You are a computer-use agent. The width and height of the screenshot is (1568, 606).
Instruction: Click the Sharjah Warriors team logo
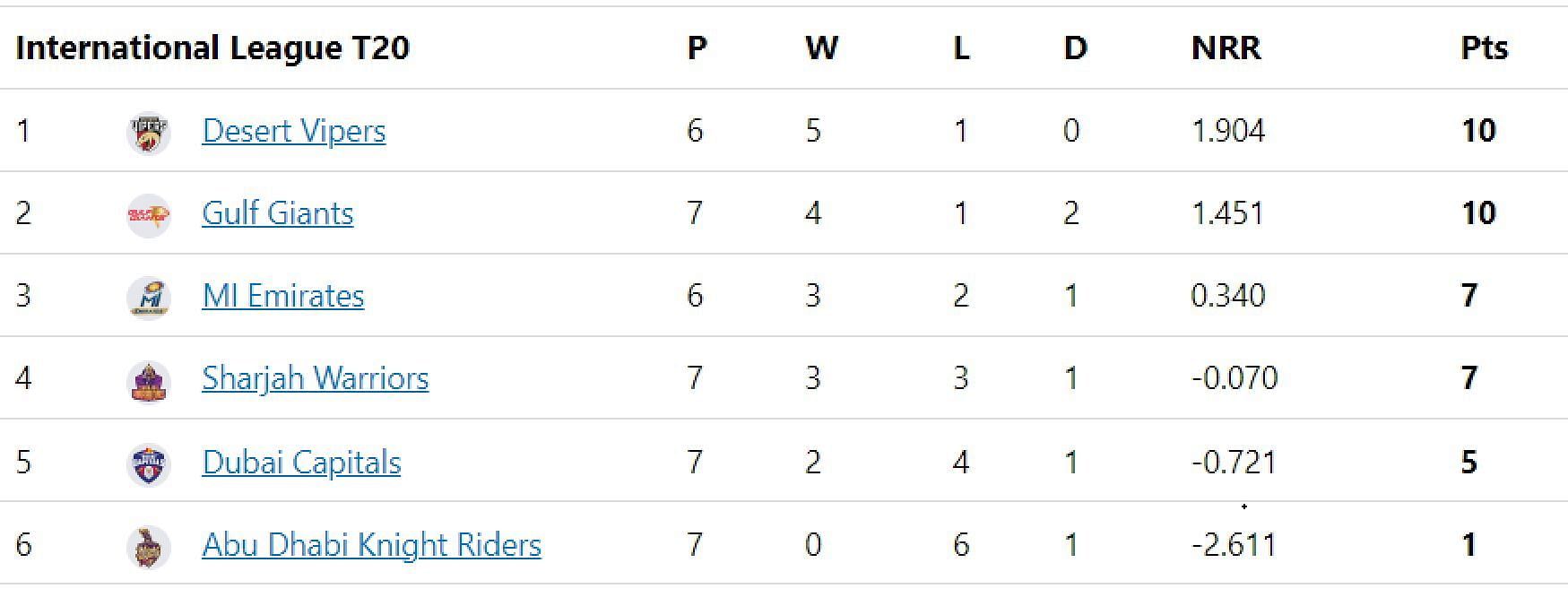(x=149, y=381)
